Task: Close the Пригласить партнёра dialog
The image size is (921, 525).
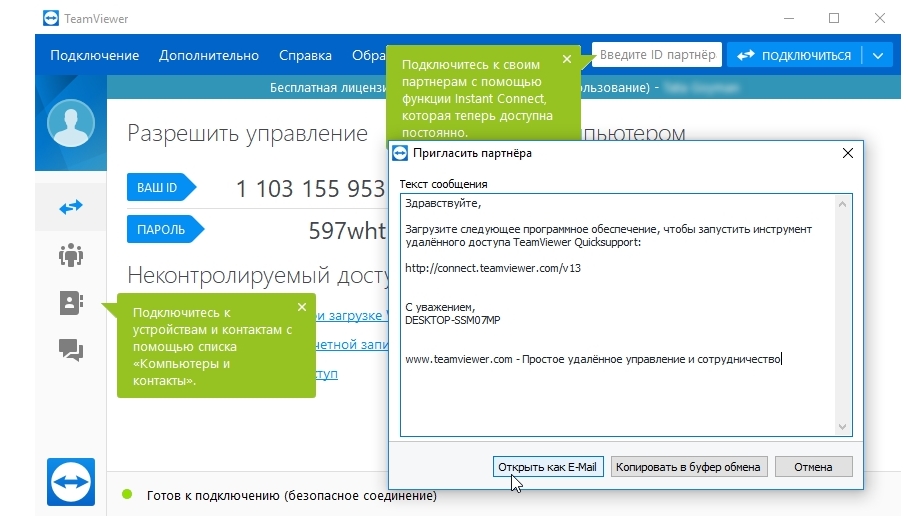Action: pyautogui.click(x=848, y=153)
